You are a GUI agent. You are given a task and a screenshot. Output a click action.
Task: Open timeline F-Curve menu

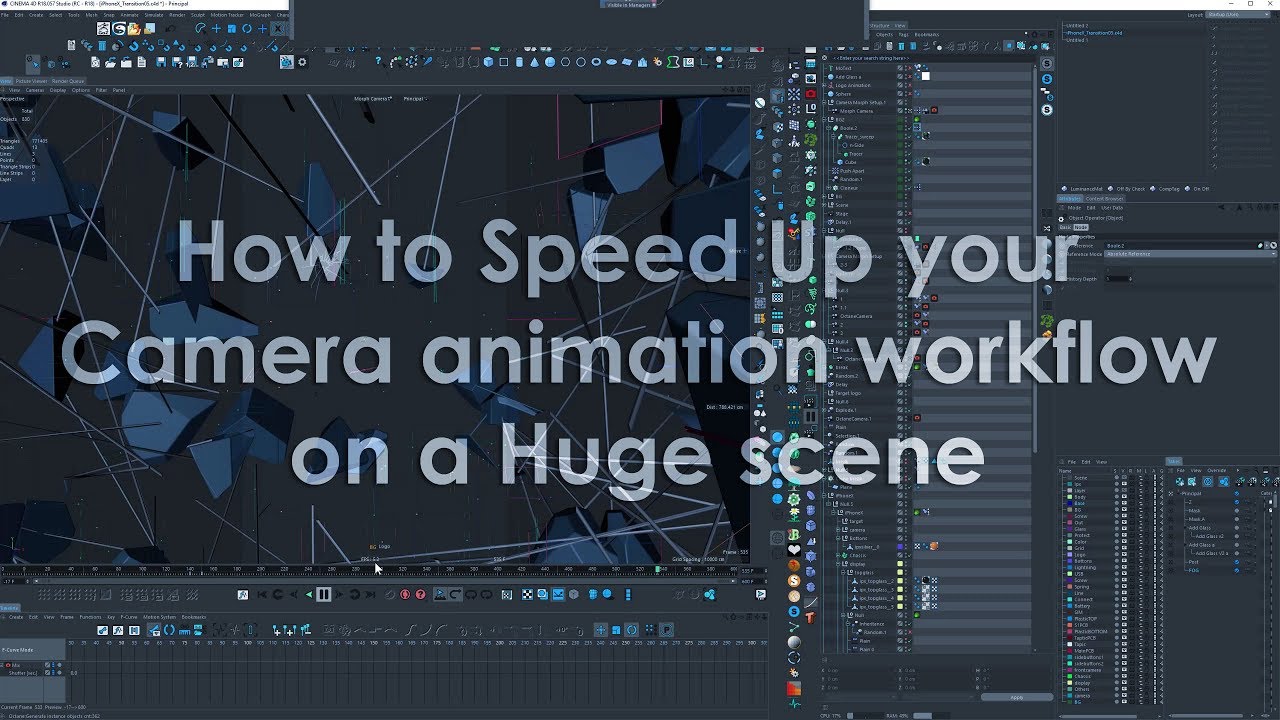click(129, 617)
